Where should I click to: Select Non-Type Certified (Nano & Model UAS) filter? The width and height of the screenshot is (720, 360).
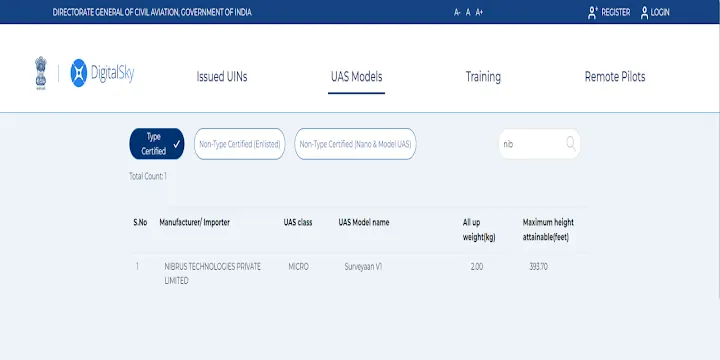(355, 144)
